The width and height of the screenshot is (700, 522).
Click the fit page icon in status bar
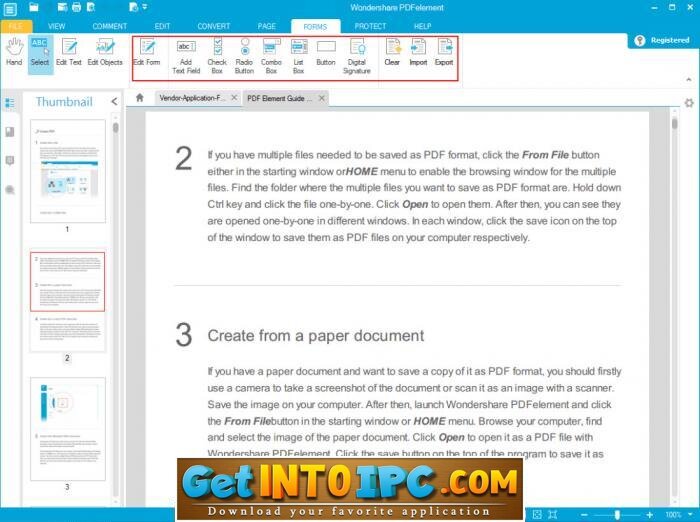537,514
